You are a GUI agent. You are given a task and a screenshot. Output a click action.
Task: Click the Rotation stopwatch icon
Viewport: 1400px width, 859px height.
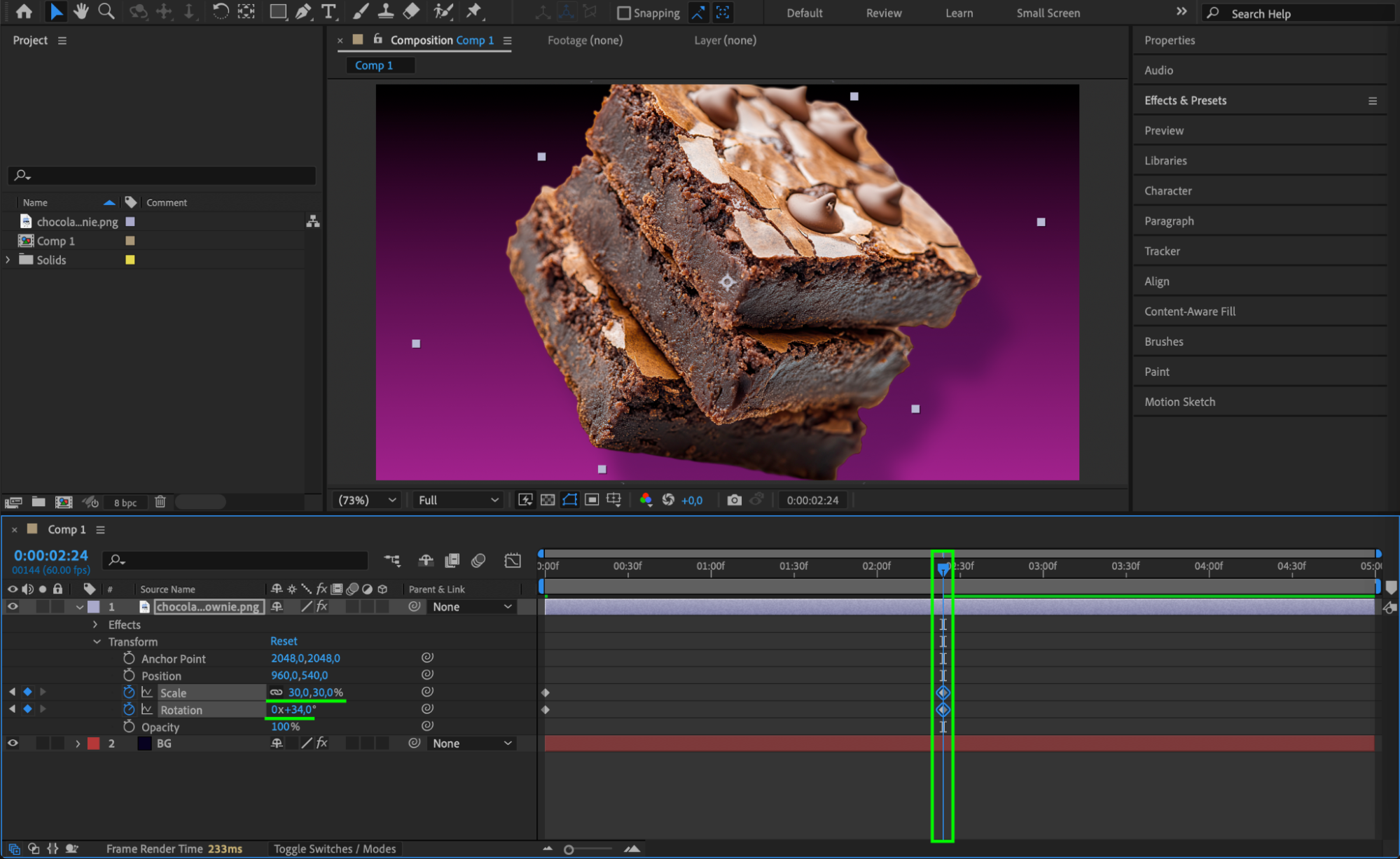tap(129, 709)
